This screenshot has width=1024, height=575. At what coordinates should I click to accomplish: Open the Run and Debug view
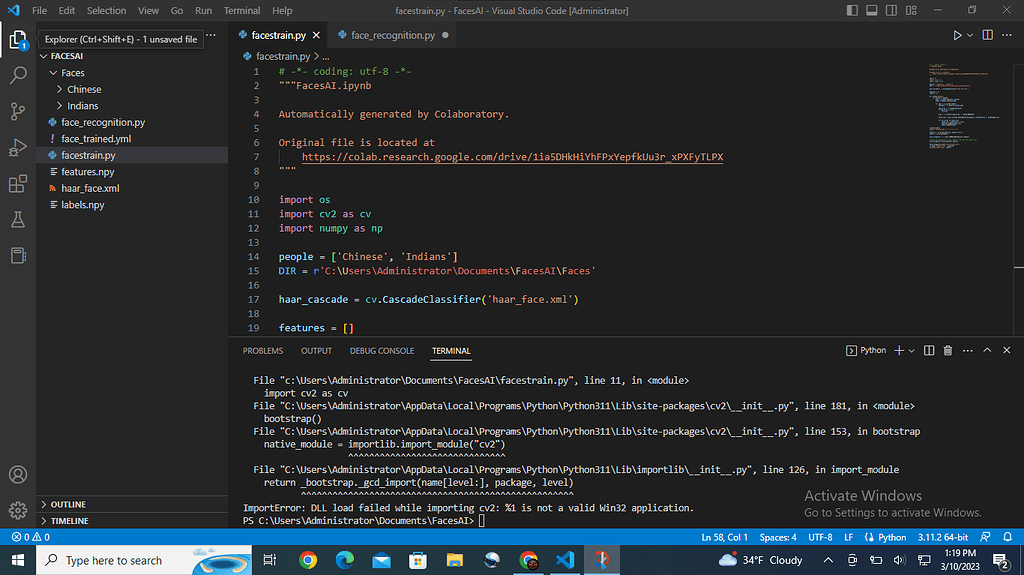pos(18,147)
